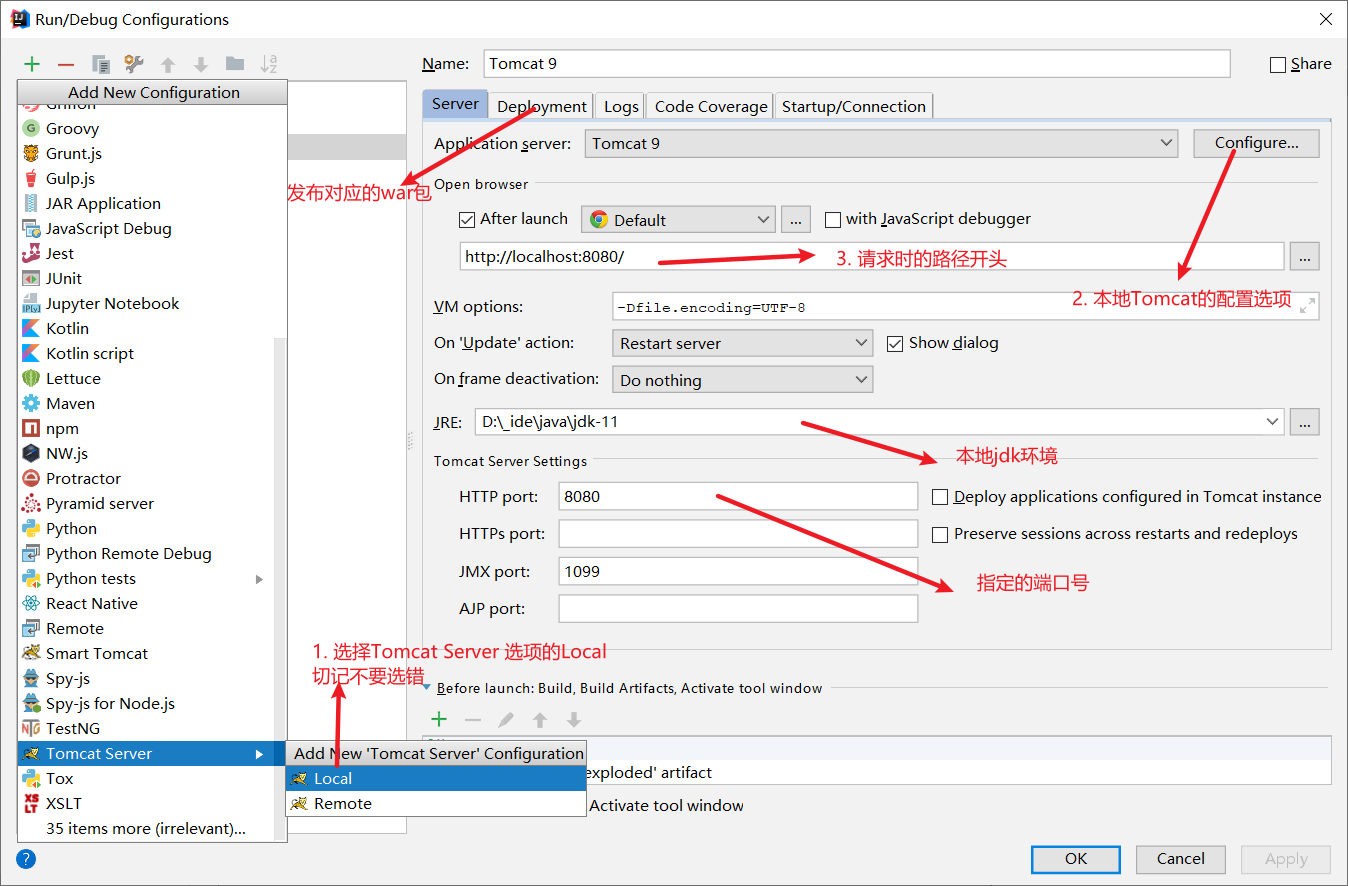This screenshot has width=1348, height=886.
Task: Click the Python icon in list
Action: pyautogui.click(x=31, y=528)
